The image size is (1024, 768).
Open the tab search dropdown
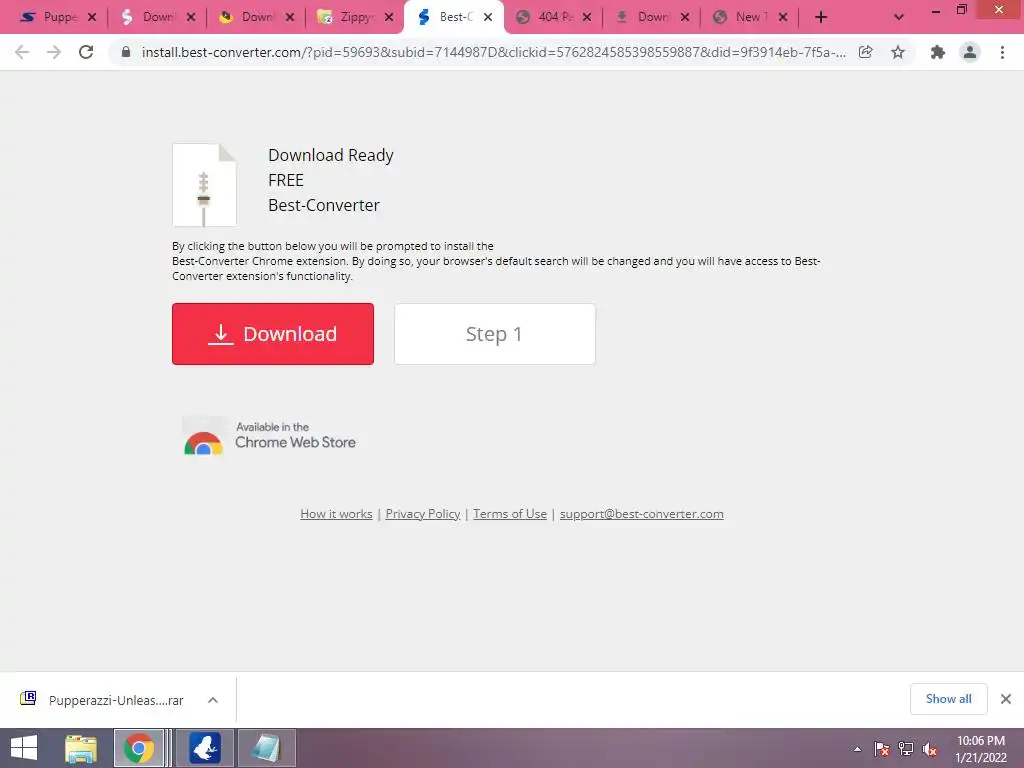pyautogui.click(x=899, y=18)
